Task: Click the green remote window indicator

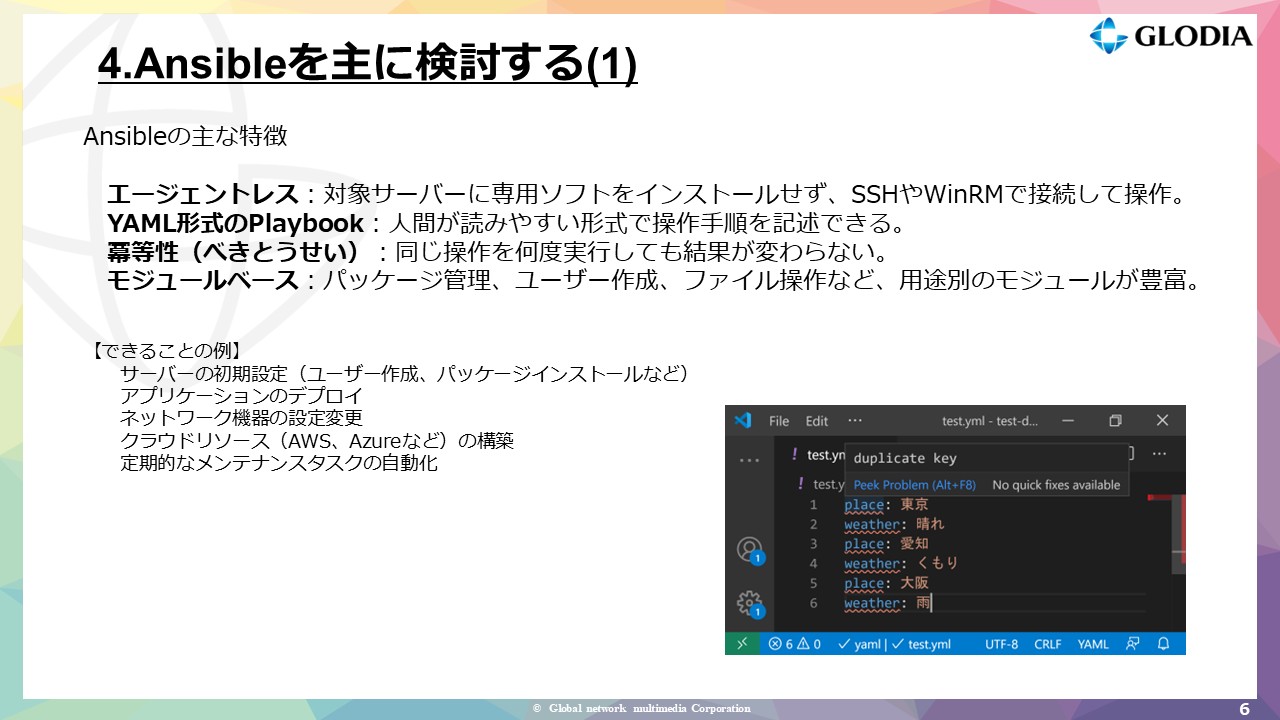Action: pyautogui.click(x=742, y=644)
